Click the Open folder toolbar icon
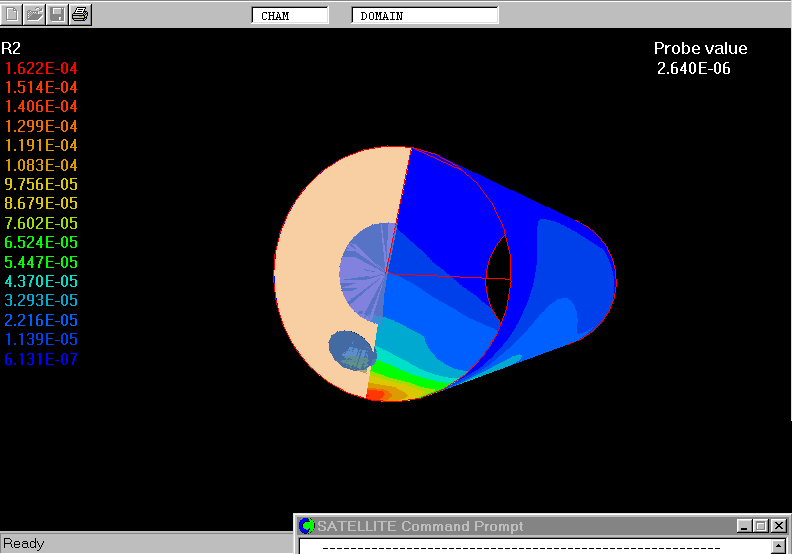This screenshot has width=792, height=554. click(35, 14)
